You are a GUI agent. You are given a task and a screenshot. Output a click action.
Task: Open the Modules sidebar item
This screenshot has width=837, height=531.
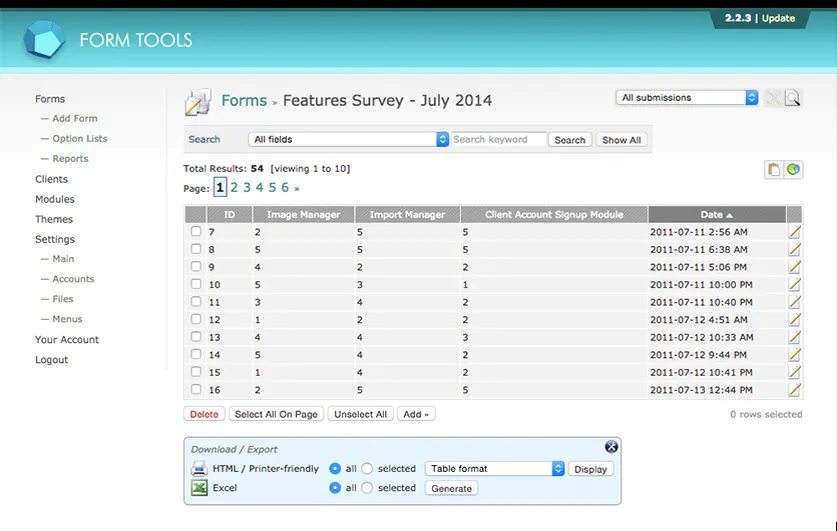tap(55, 199)
